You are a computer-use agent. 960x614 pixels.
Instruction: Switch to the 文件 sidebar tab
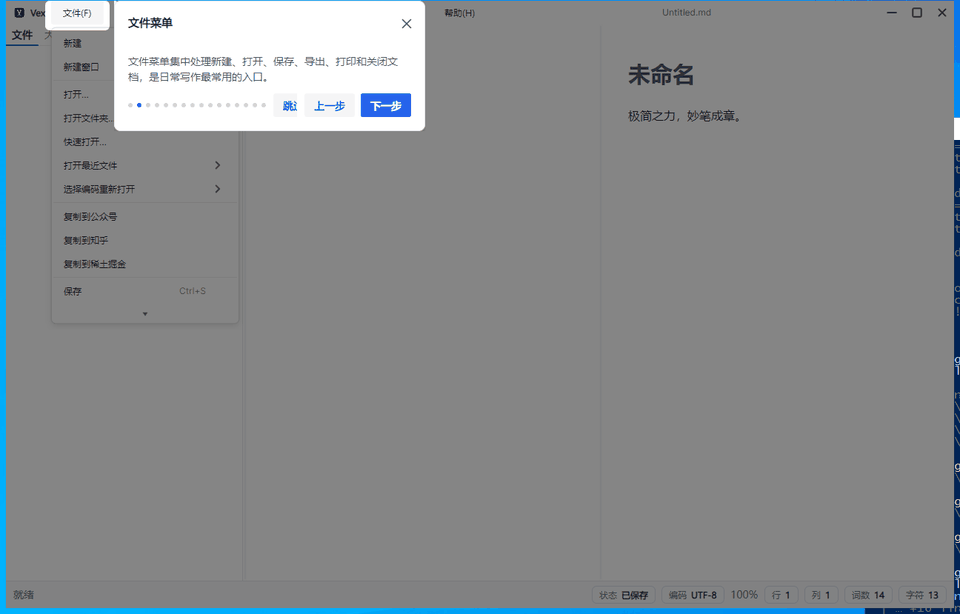click(22, 35)
